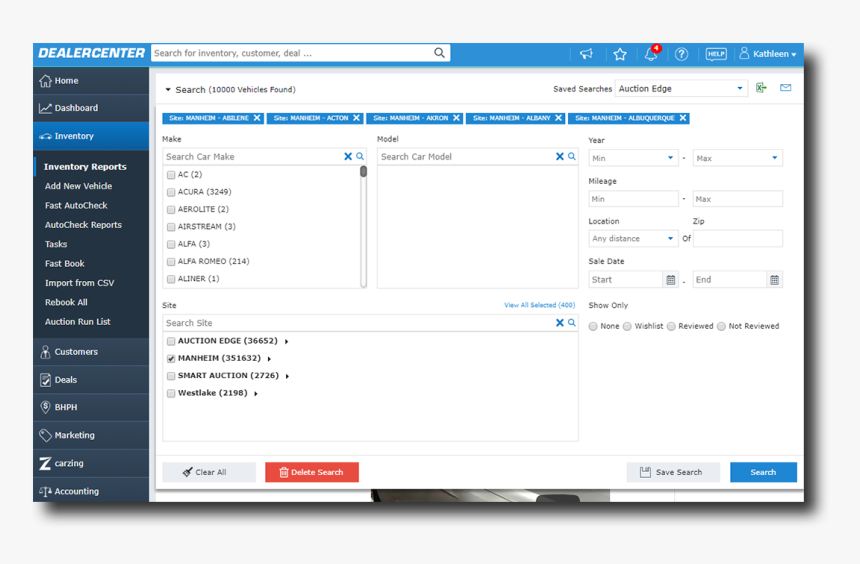Click the question mark help icon
Image resolution: width=860 pixels, height=564 pixels.
(681, 54)
